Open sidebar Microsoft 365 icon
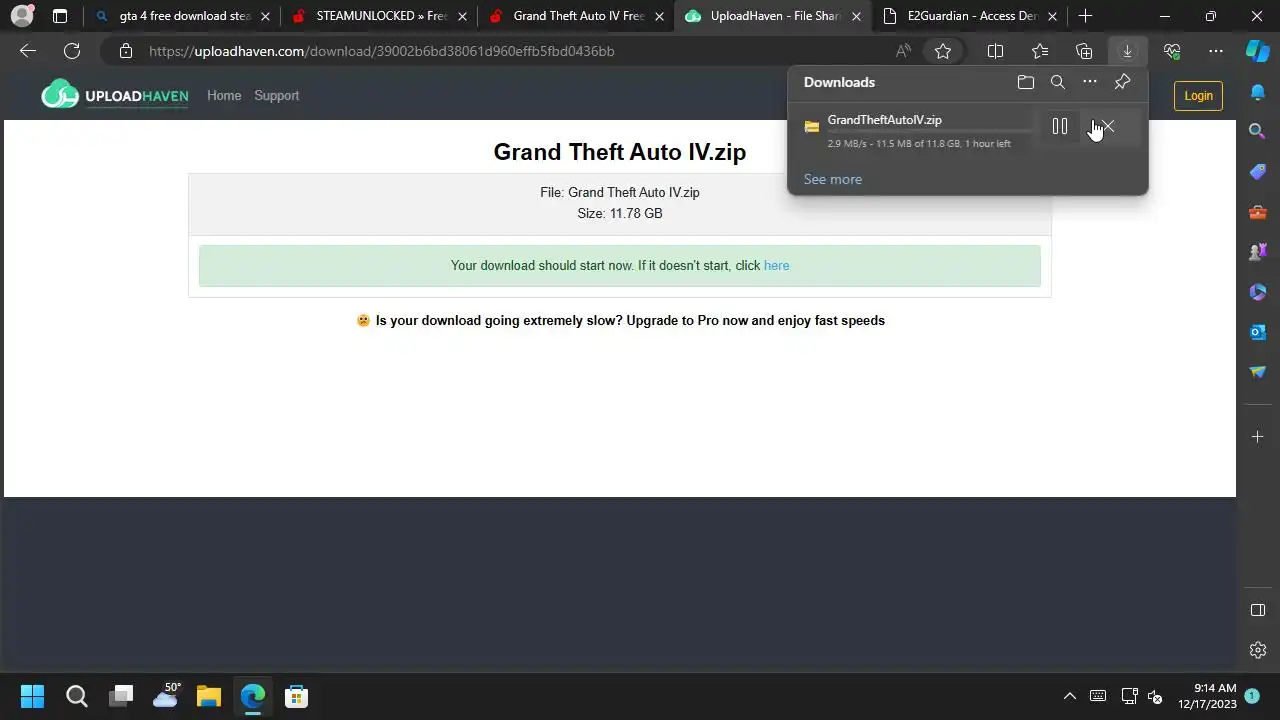1280x720 pixels. point(1258,292)
